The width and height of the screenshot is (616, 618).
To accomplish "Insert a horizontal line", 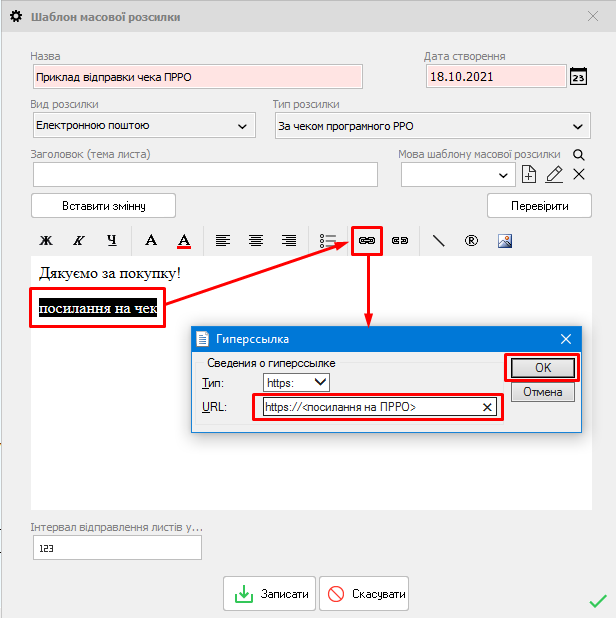I will tap(438, 240).
